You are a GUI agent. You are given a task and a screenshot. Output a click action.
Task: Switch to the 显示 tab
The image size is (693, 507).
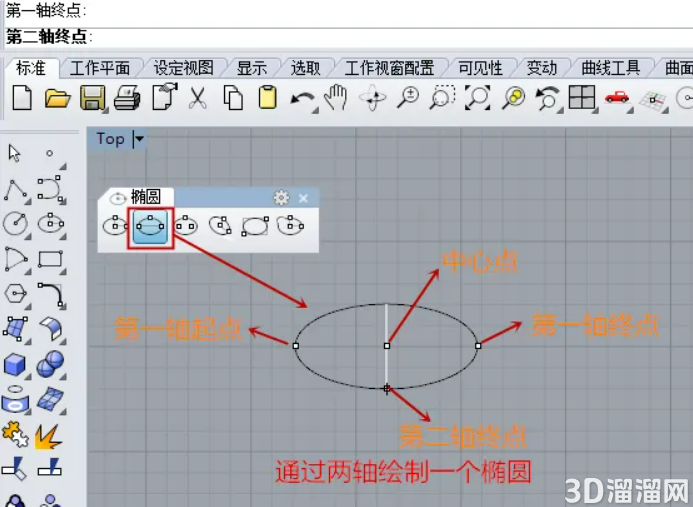[252, 68]
